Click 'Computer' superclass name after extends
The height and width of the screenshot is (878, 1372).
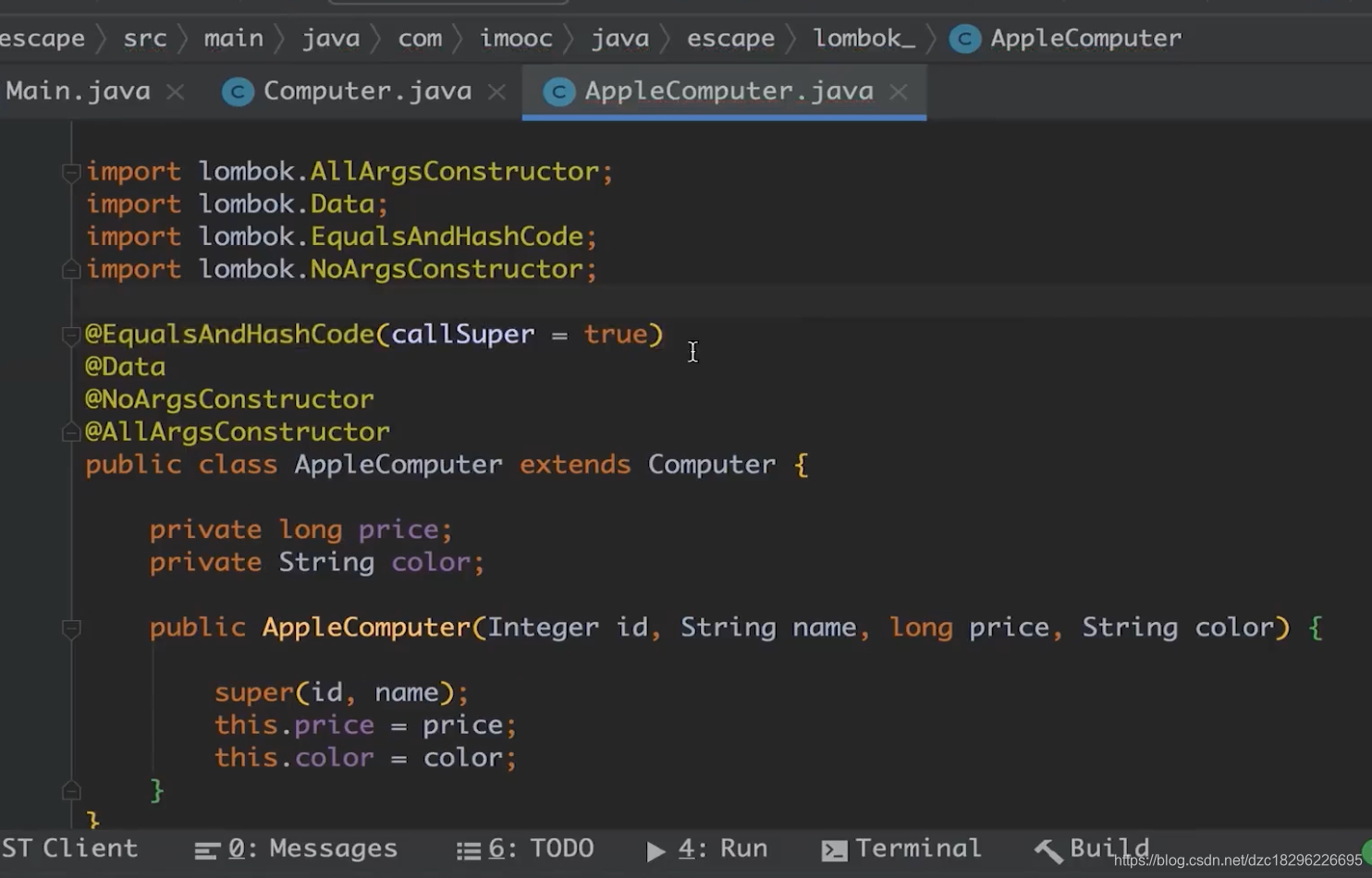click(711, 464)
